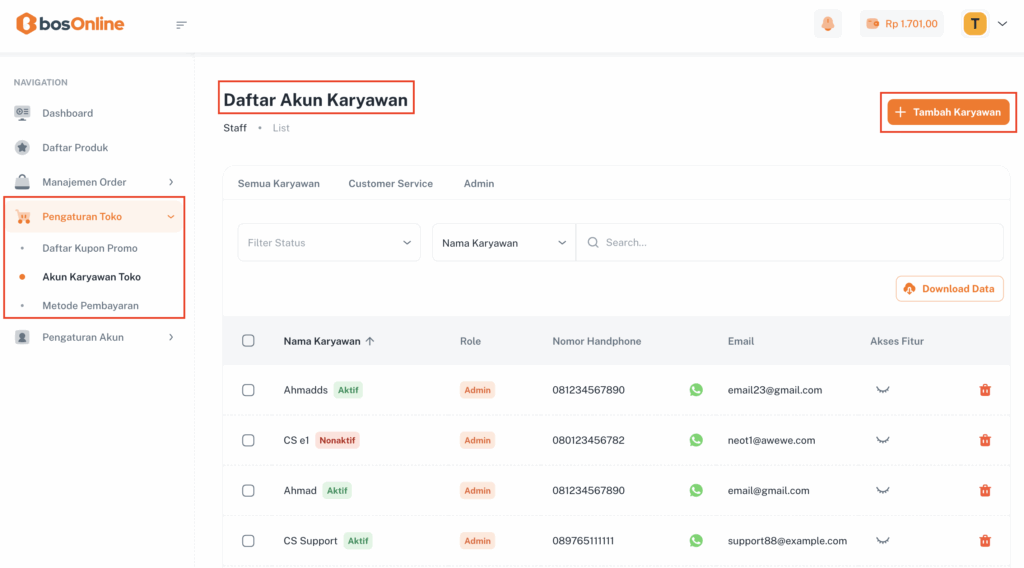The height and width of the screenshot is (568, 1024).
Task: Expand the Manajemen Order menu
Action: (96, 182)
